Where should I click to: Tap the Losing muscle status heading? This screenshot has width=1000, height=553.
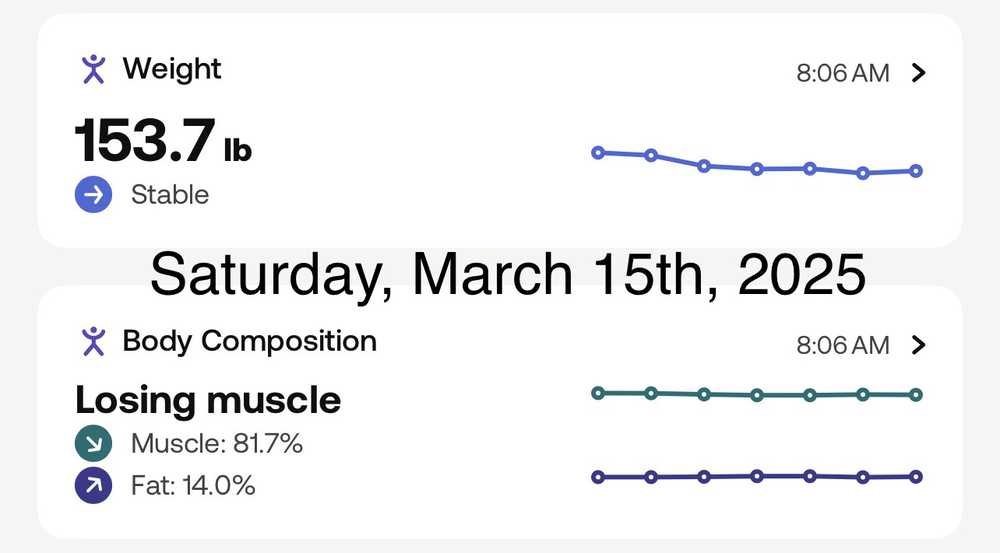click(x=208, y=400)
